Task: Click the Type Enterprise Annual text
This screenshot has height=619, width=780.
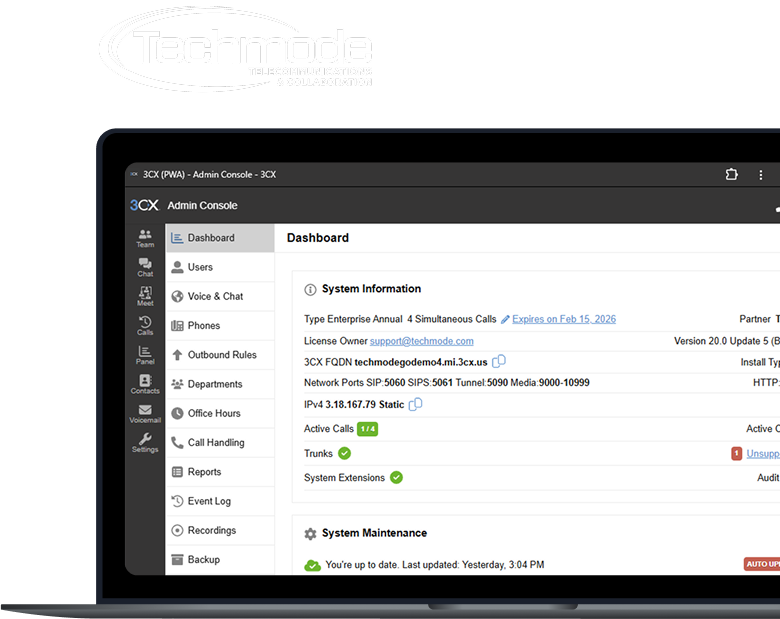Action: coord(353,319)
